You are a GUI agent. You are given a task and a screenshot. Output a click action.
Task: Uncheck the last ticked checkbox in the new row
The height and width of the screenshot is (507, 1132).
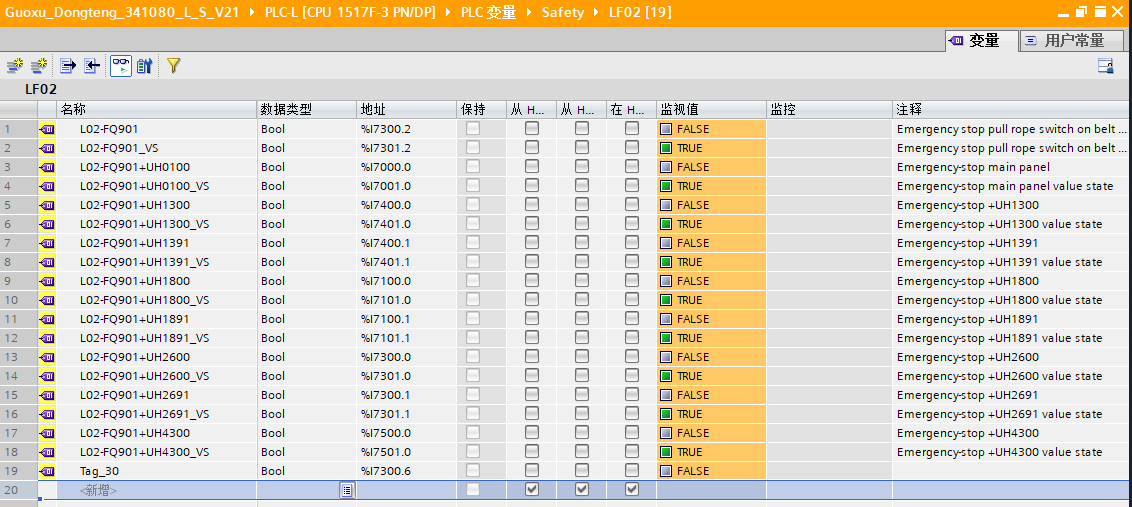point(632,490)
